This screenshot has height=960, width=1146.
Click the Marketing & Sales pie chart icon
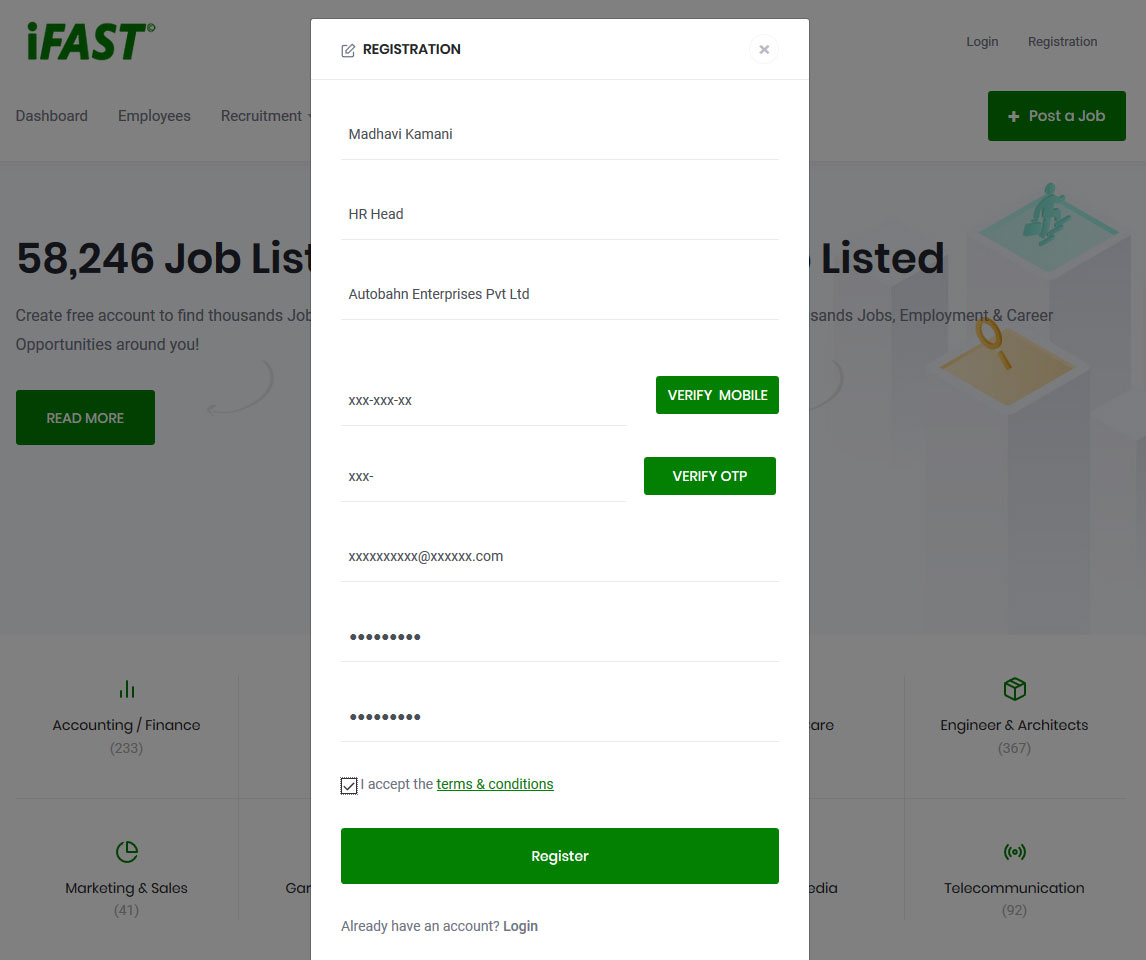[x=126, y=851]
